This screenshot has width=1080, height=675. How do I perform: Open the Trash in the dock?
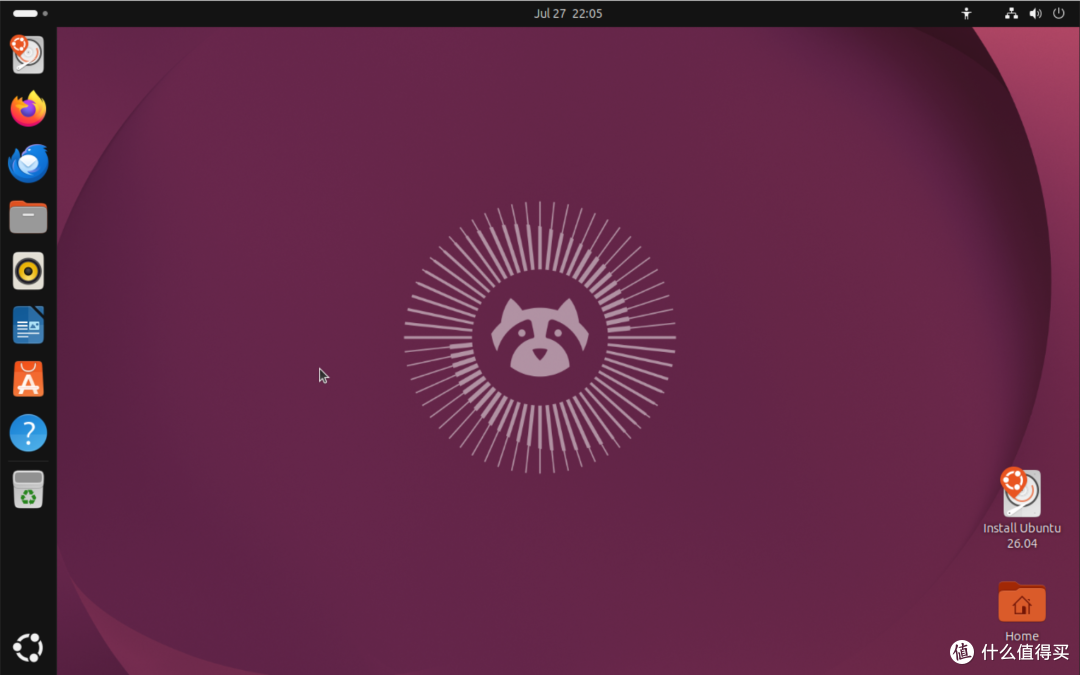[x=28, y=489]
